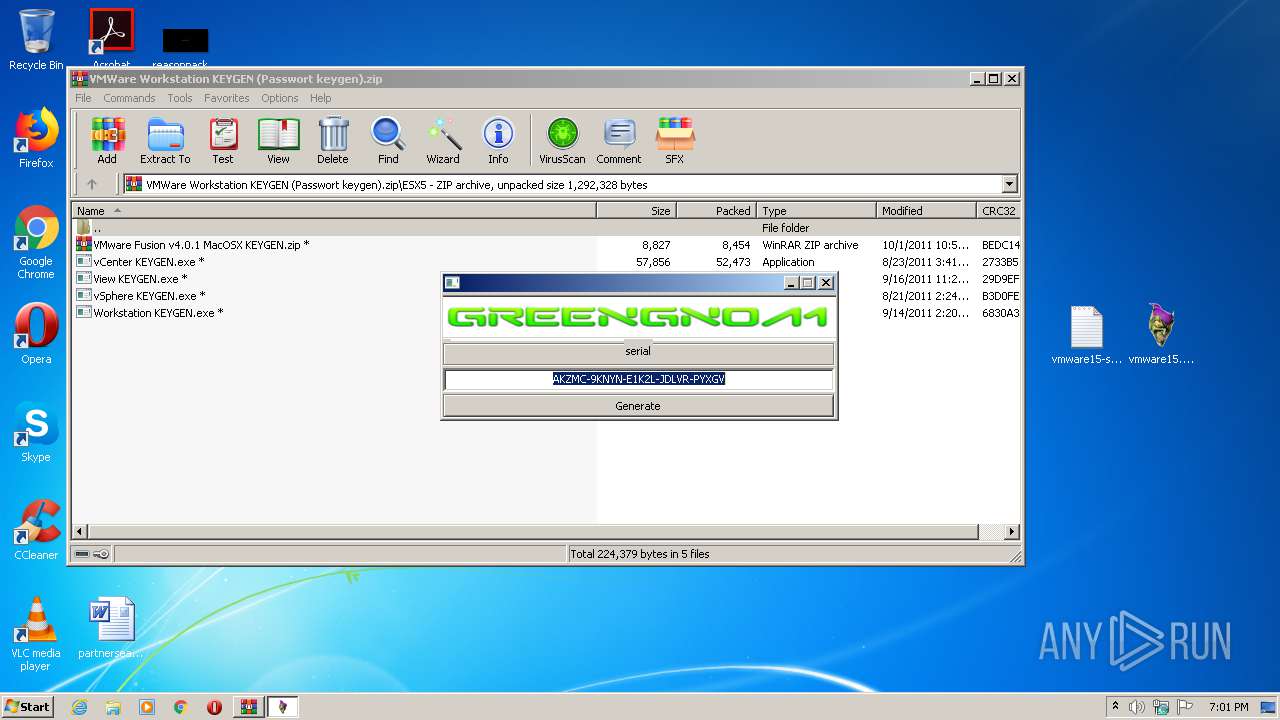The width and height of the screenshot is (1280, 720).
Task: Sort files by Type column
Action: pos(816,210)
